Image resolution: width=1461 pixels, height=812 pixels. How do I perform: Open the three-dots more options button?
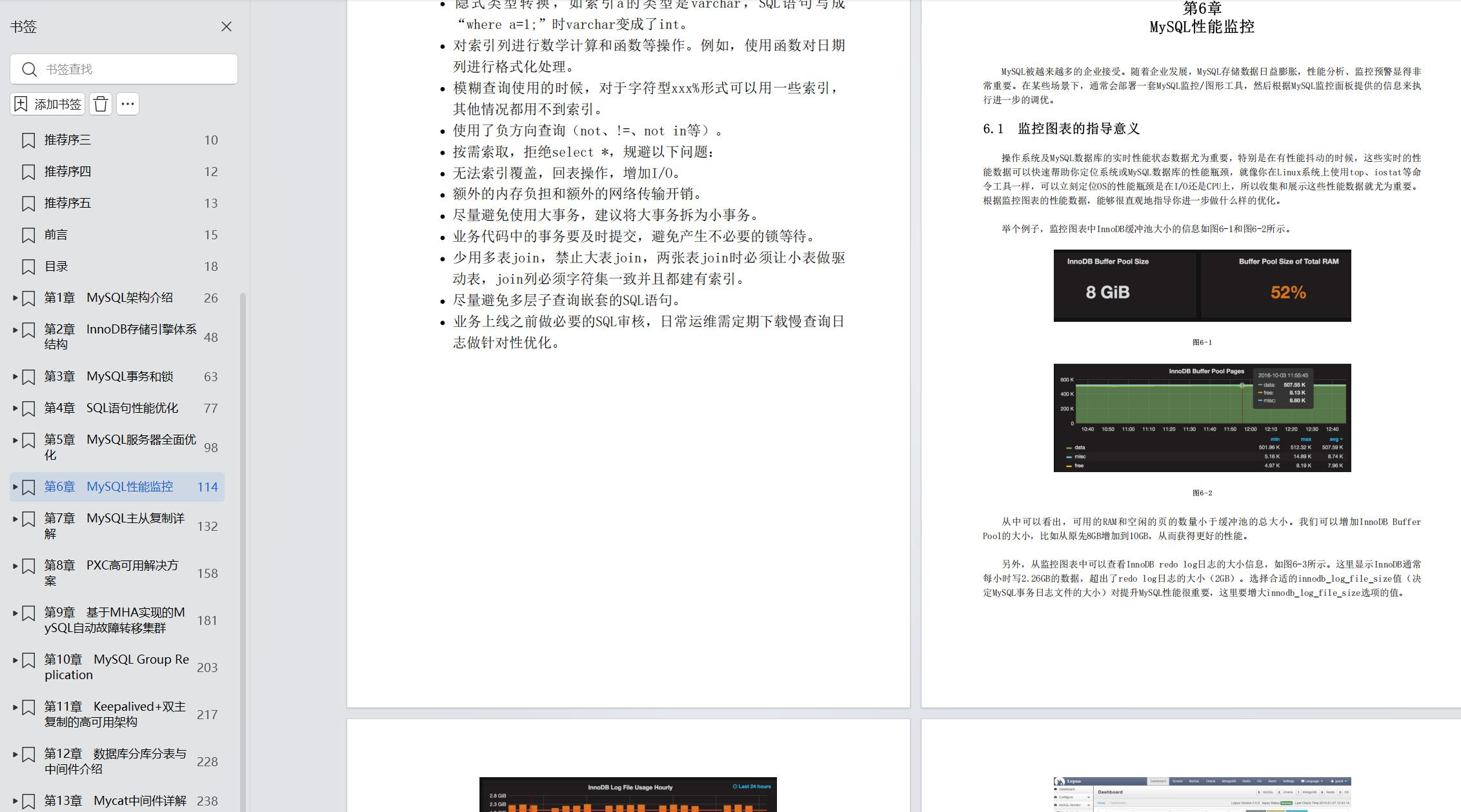[128, 104]
